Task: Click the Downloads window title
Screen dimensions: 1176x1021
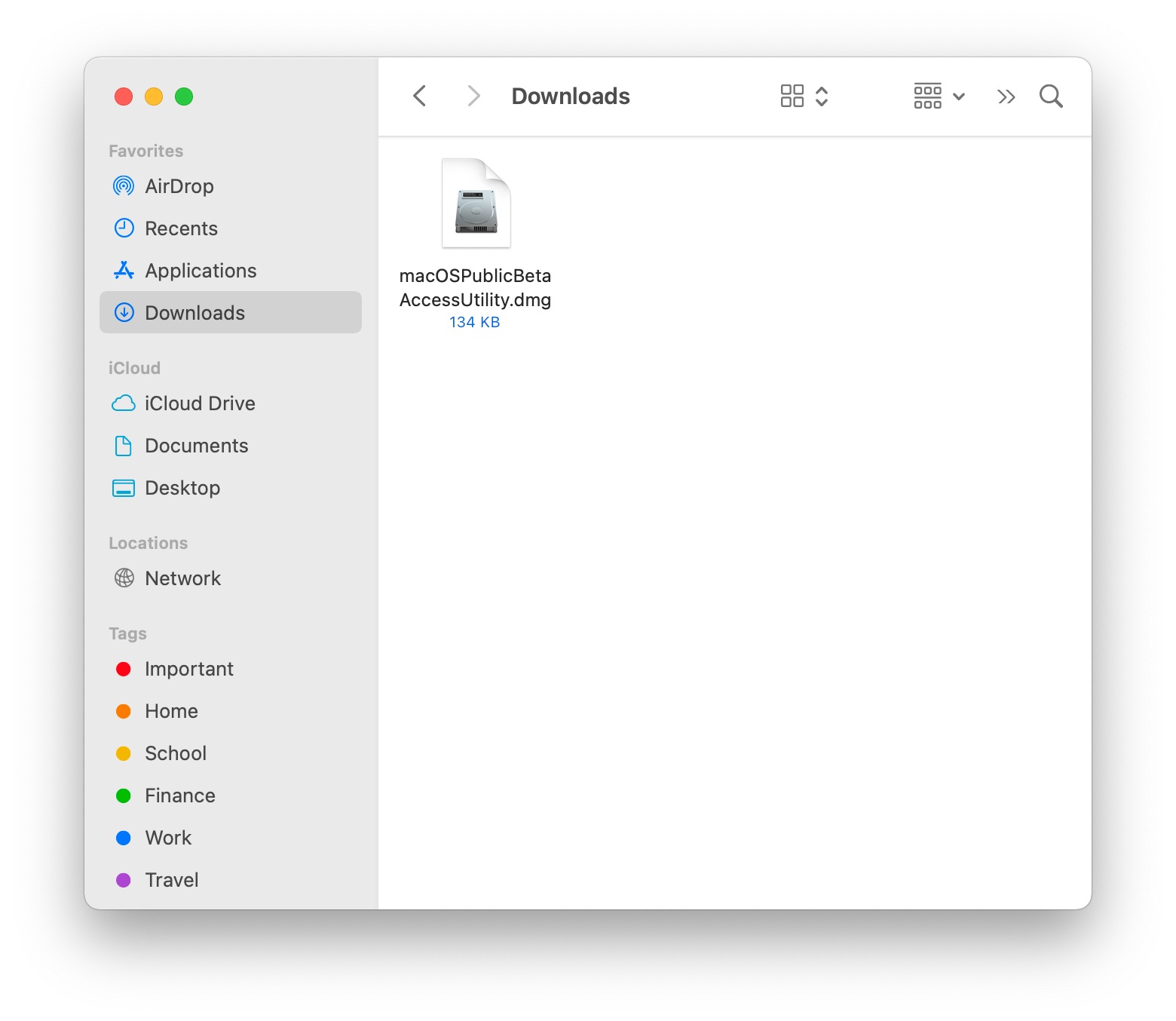Action: point(571,96)
